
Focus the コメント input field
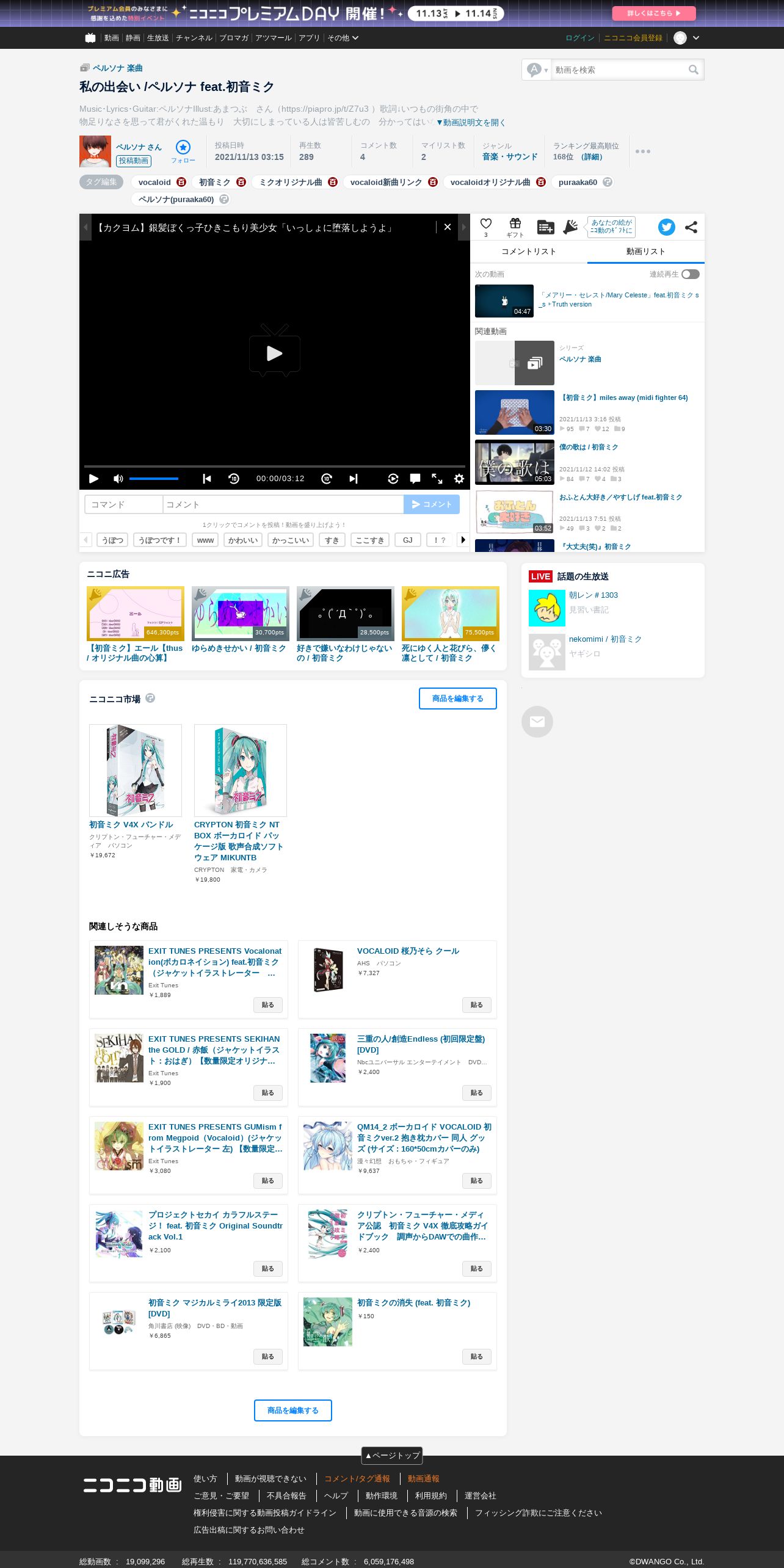(x=283, y=504)
